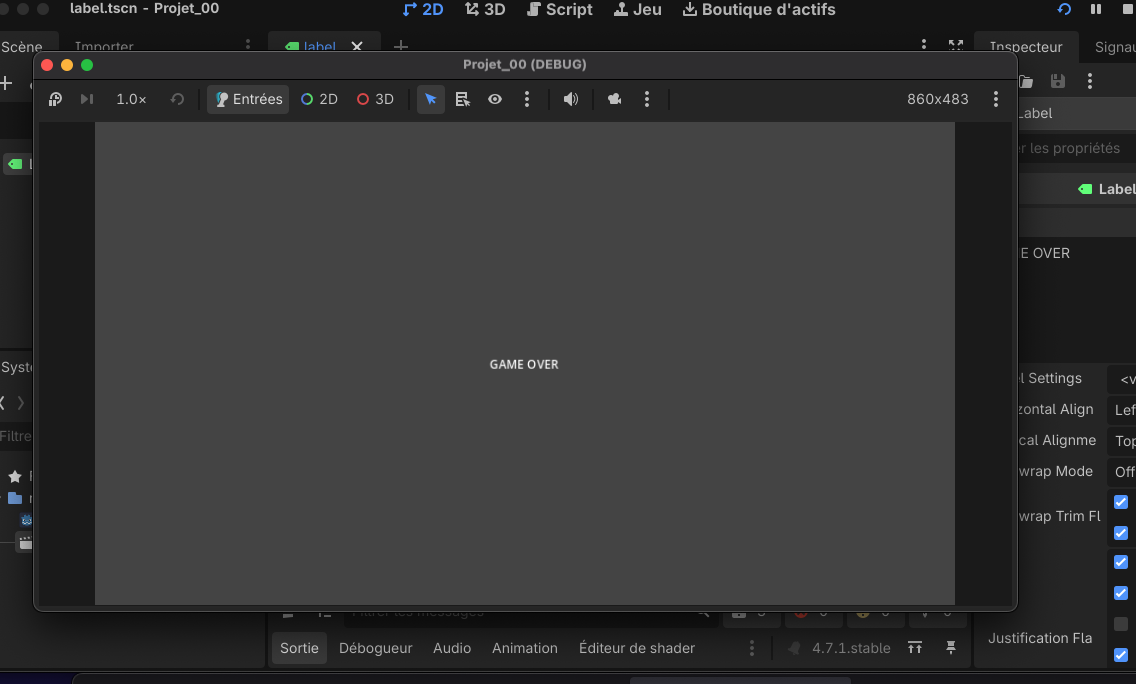Open the Éditeur de shader tab

[637, 648]
